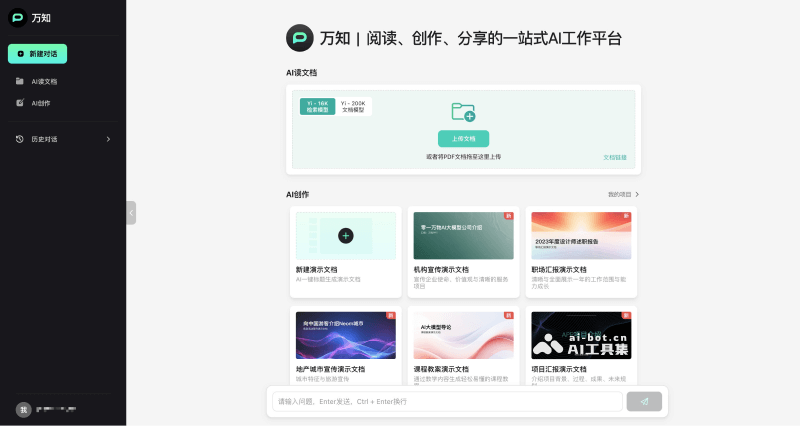The height and width of the screenshot is (426, 800).
Task: Open AI读文档 in the sidebar menu
Action: coord(44,81)
